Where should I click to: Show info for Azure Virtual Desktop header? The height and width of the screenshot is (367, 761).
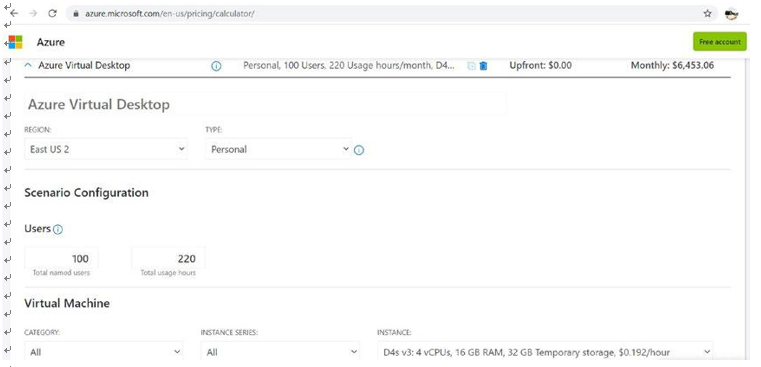click(216, 66)
